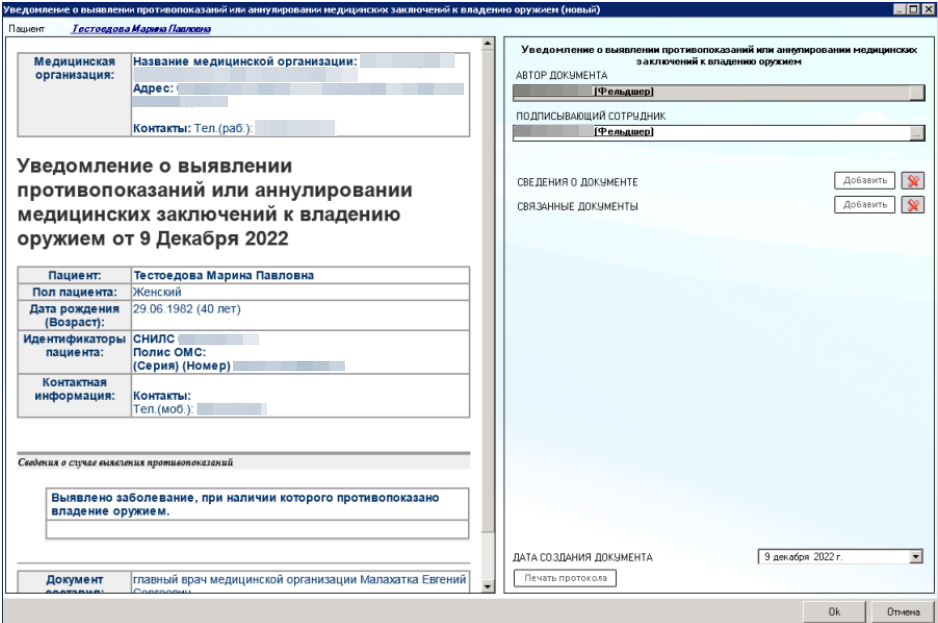The width and height of the screenshot is (938, 623).
Task: Click the Связанные документы label
Action: coord(577,206)
